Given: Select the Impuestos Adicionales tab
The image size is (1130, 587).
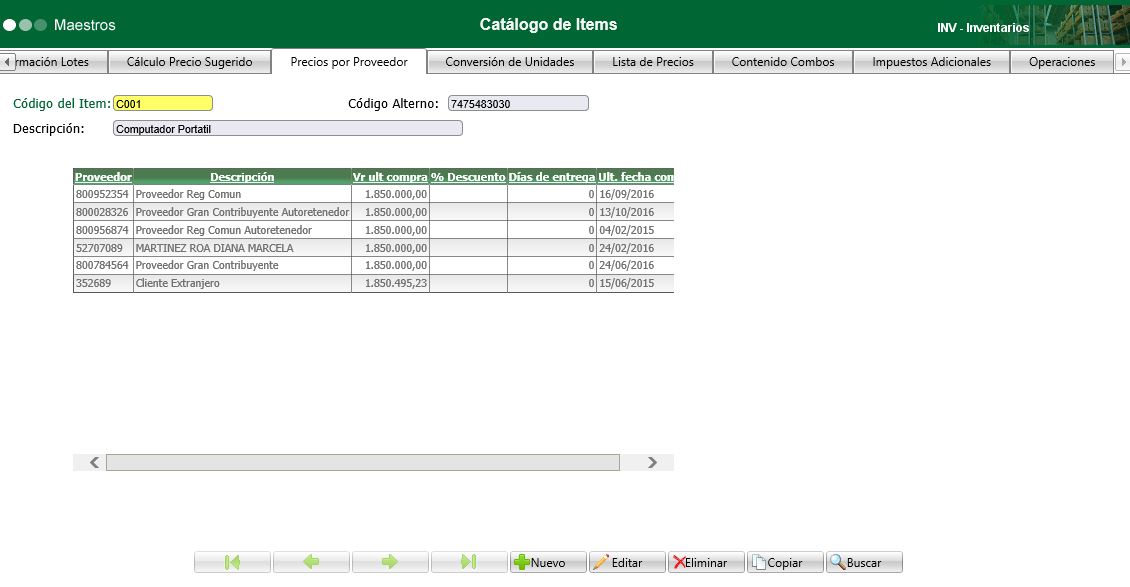Looking at the screenshot, I should pos(930,61).
